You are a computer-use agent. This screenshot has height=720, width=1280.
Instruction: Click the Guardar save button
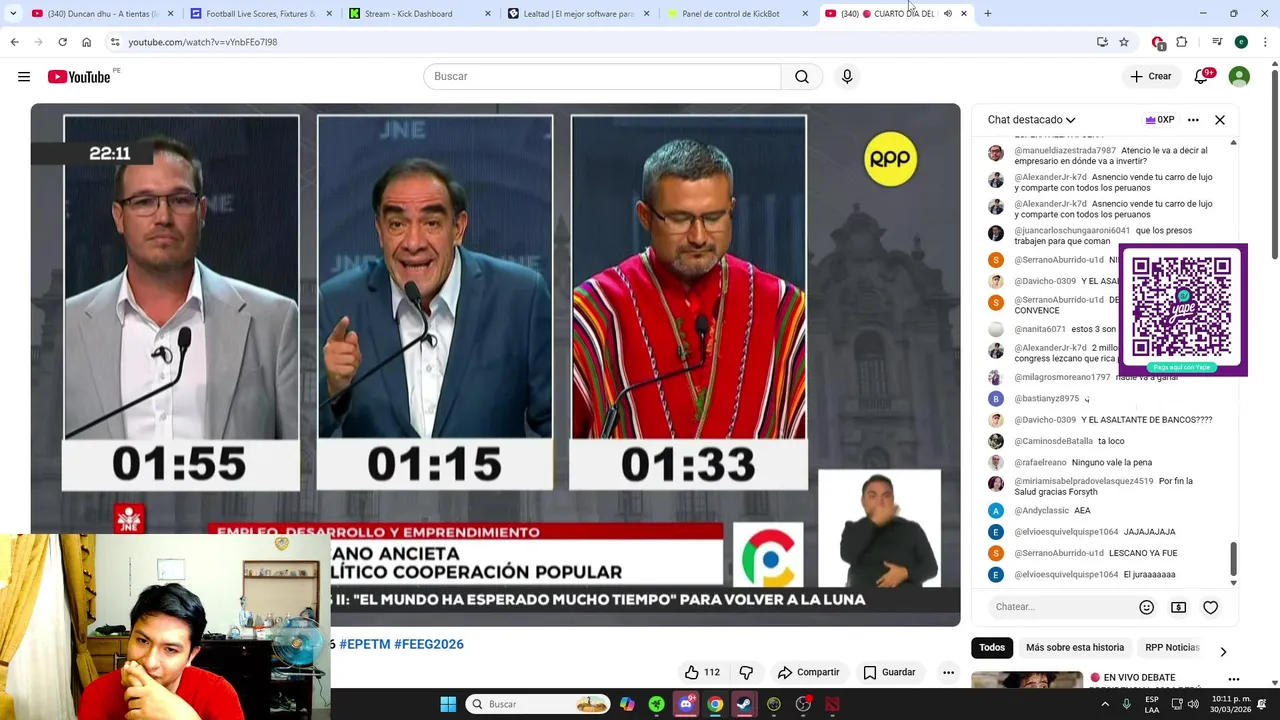pyautogui.click(x=889, y=672)
